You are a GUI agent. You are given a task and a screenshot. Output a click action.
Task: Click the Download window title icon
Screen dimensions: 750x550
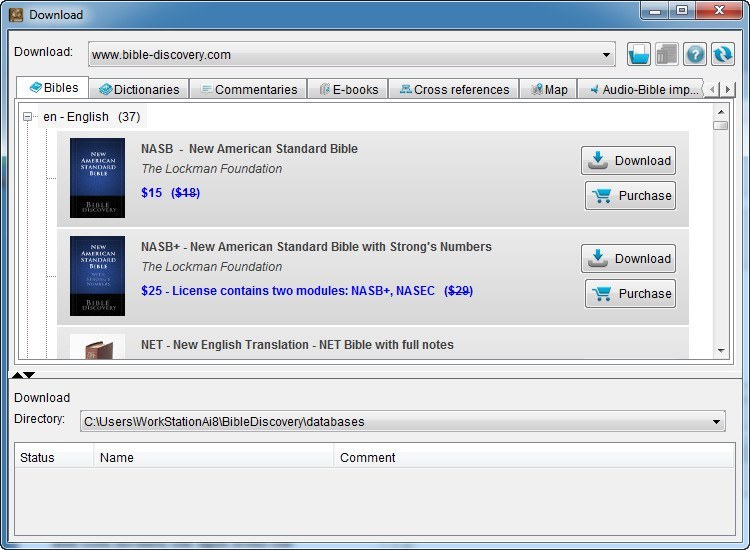pos(16,15)
